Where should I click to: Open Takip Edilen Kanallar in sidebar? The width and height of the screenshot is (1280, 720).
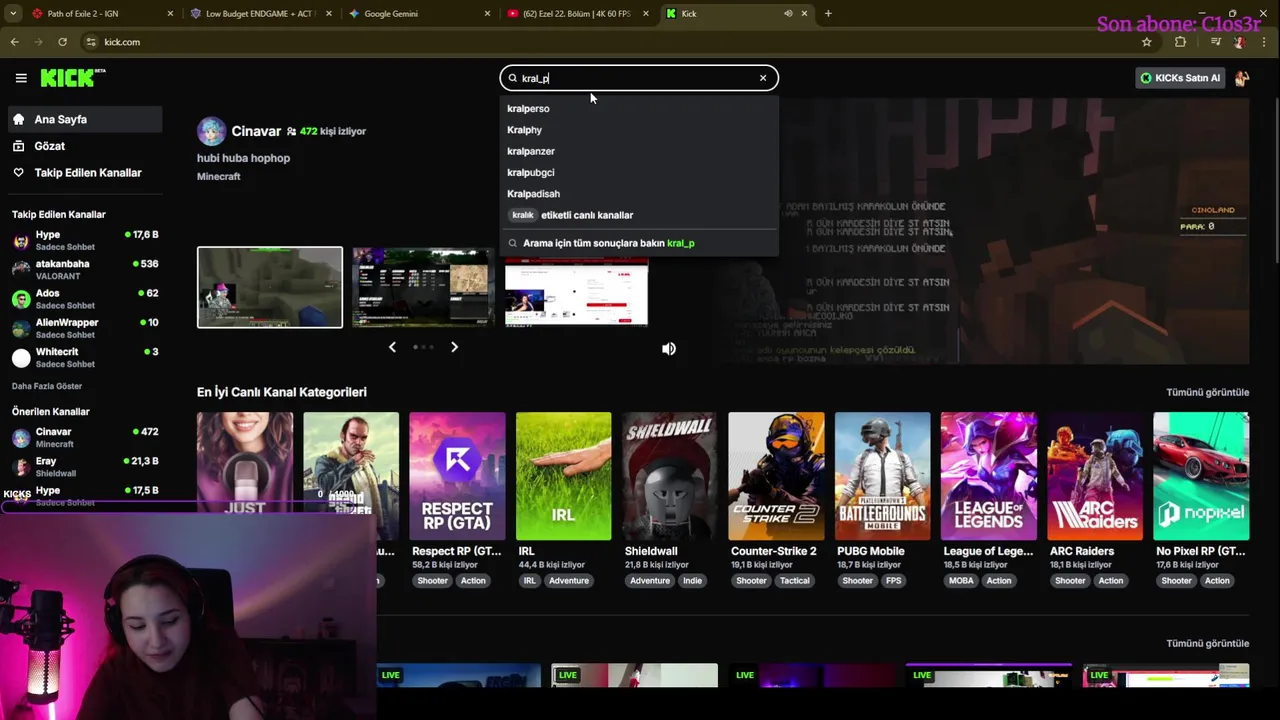pyautogui.click(x=85, y=173)
